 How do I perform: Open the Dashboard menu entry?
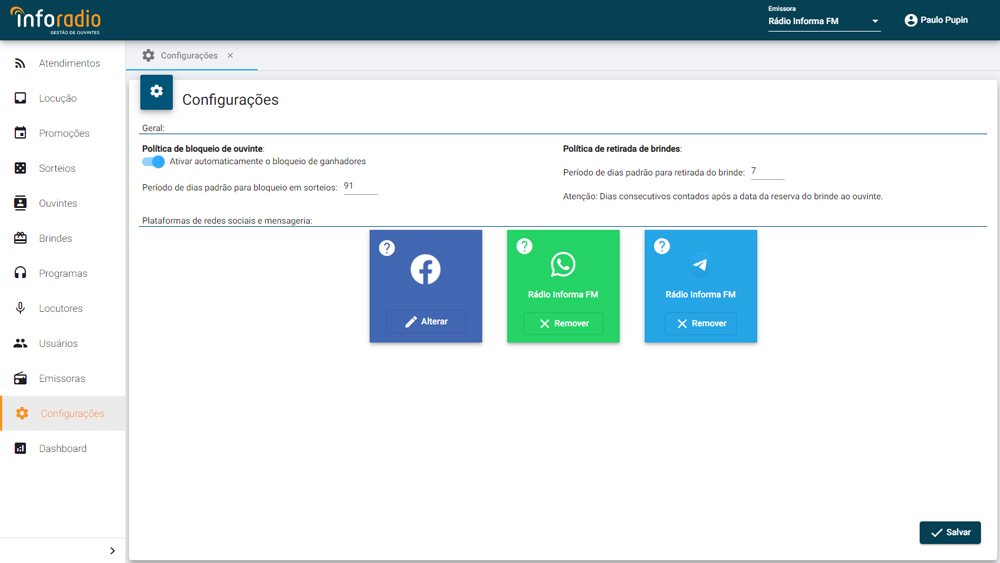pyautogui.click(x=62, y=448)
